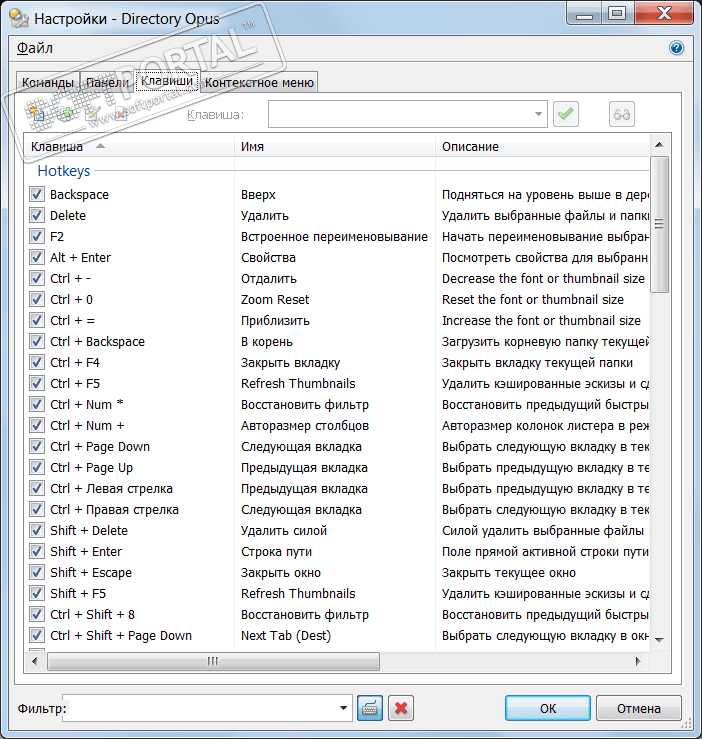The image size is (702, 739).
Task: Sort by the Имя column header
Action: [335, 147]
